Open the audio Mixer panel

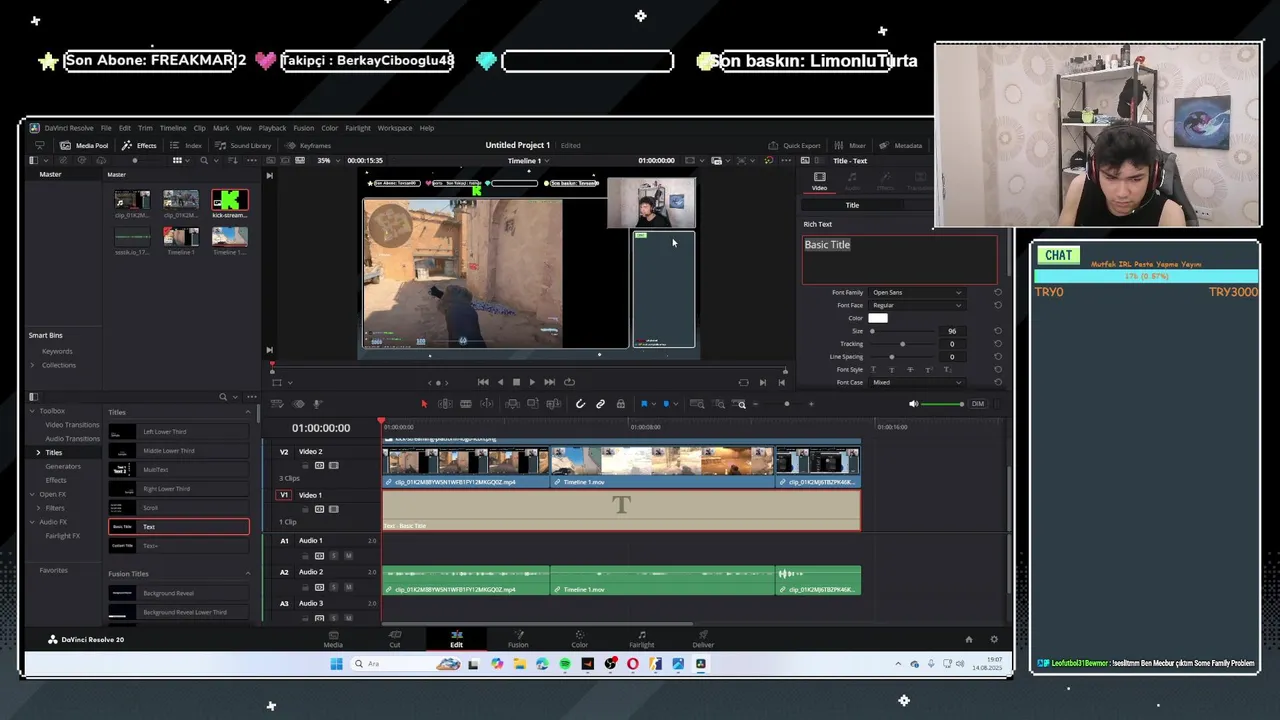click(x=850, y=145)
